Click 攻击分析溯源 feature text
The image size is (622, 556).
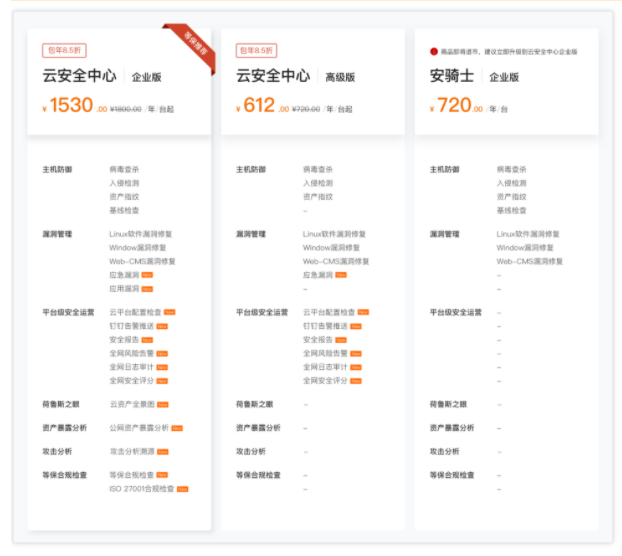[132, 451]
